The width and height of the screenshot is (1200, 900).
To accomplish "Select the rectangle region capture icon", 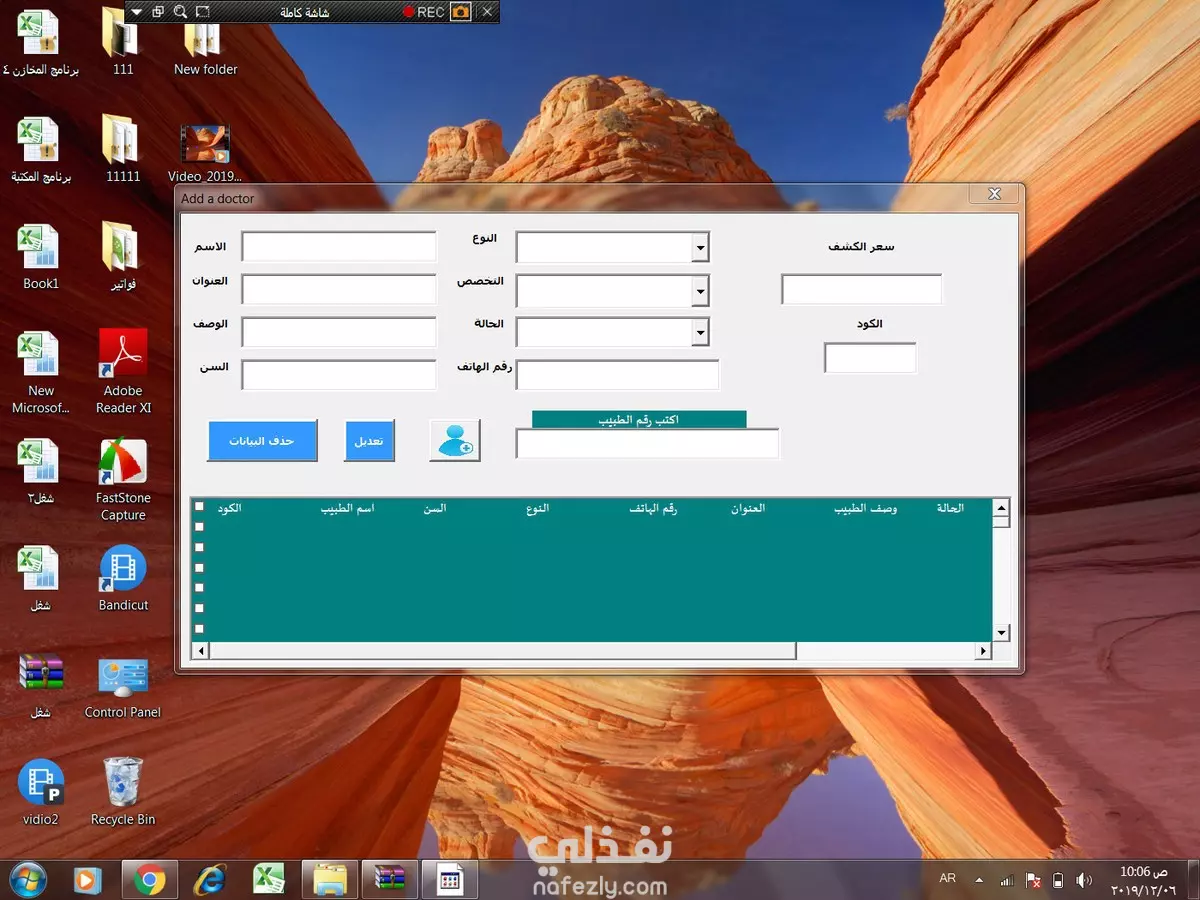I will point(203,12).
